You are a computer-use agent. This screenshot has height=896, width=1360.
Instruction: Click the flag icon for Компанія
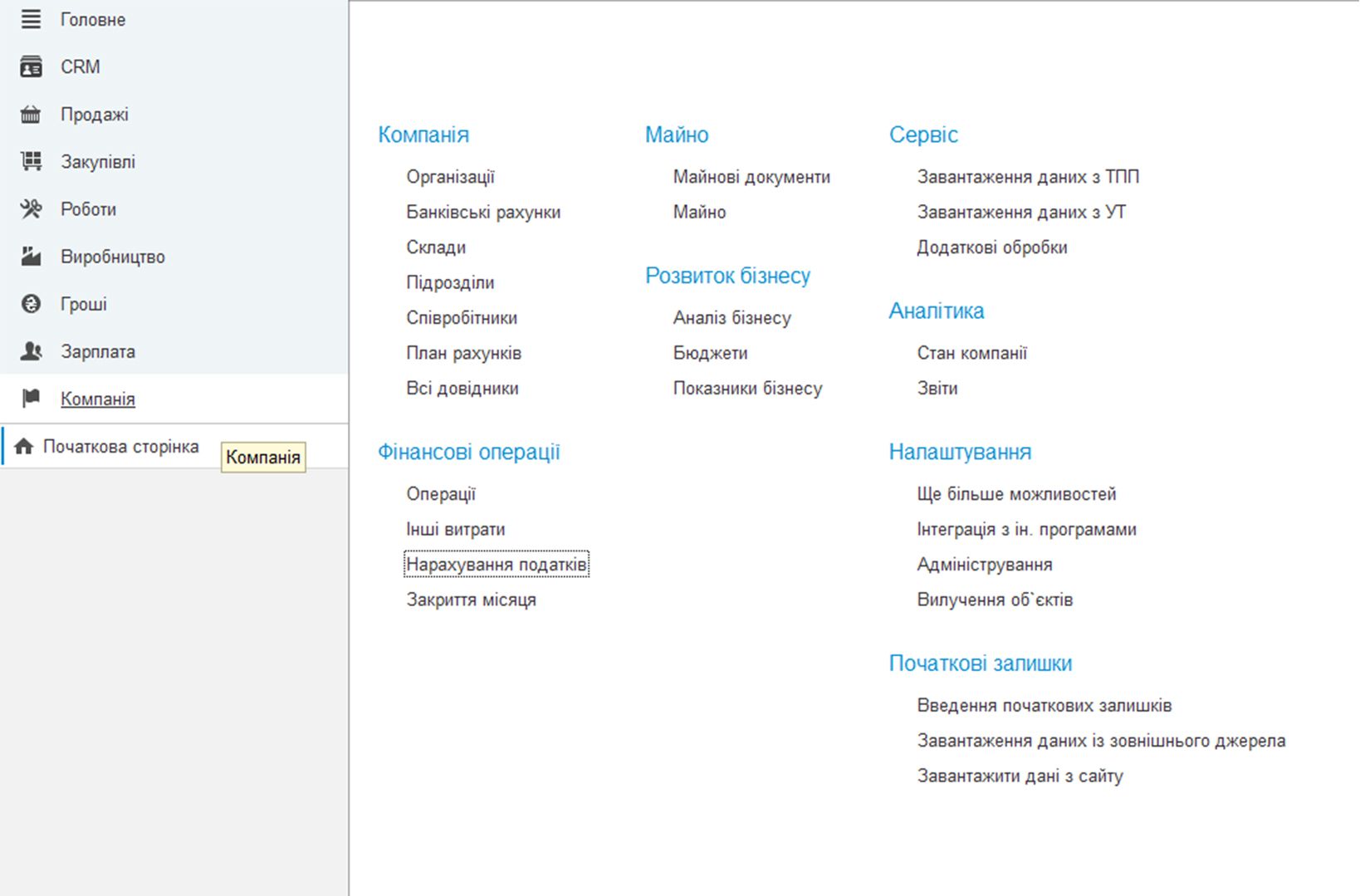coord(31,399)
